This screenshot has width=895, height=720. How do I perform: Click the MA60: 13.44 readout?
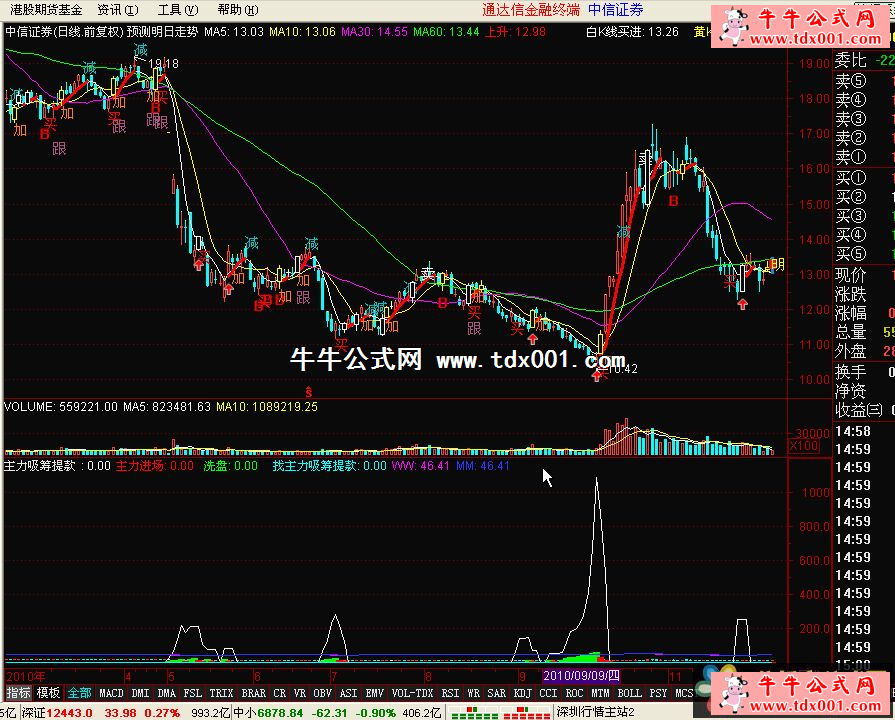(446, 32)
